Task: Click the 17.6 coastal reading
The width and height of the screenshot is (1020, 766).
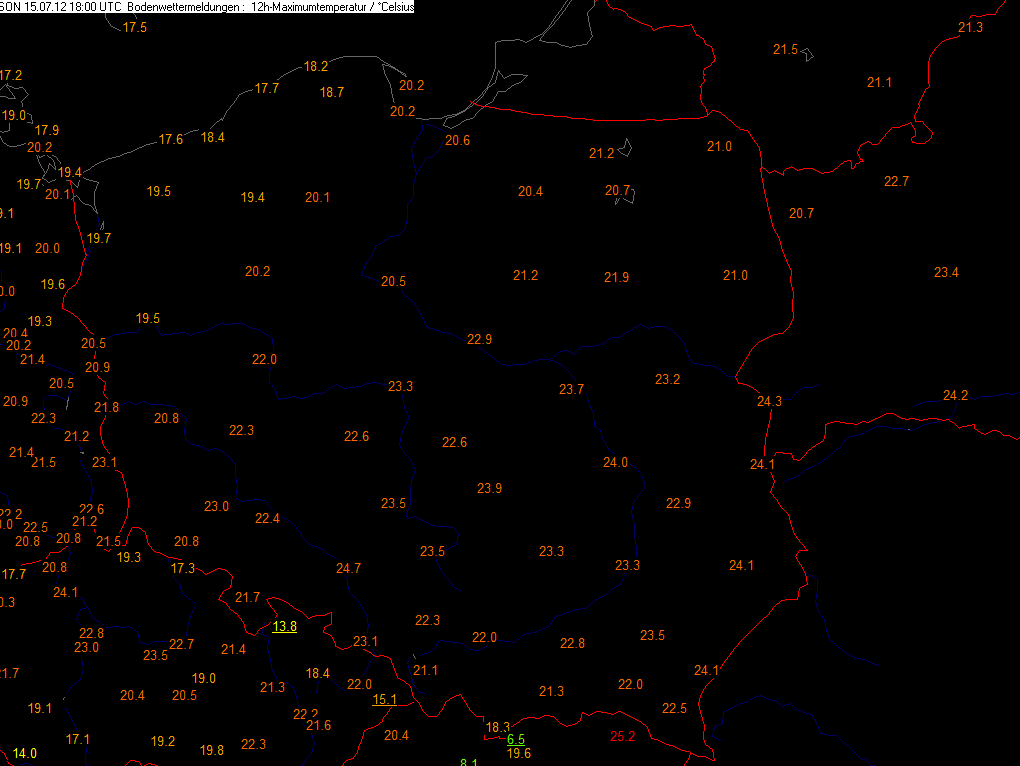Action: coord(171,139)
